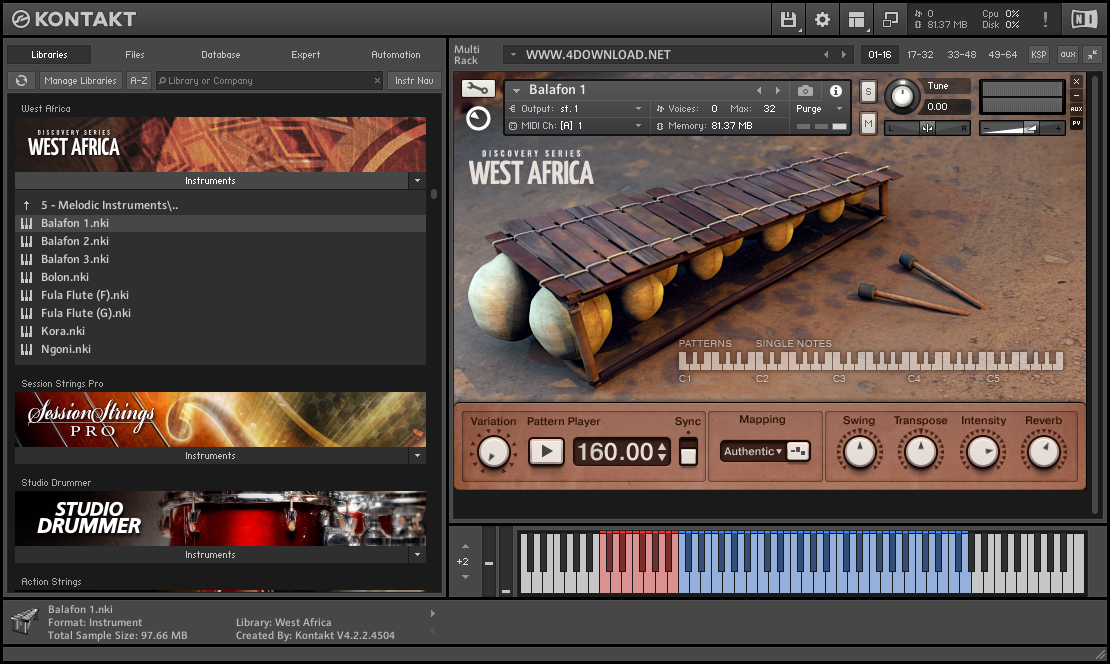Click the NI logo icon
Screen dimensions: 1110x664
1083,19
